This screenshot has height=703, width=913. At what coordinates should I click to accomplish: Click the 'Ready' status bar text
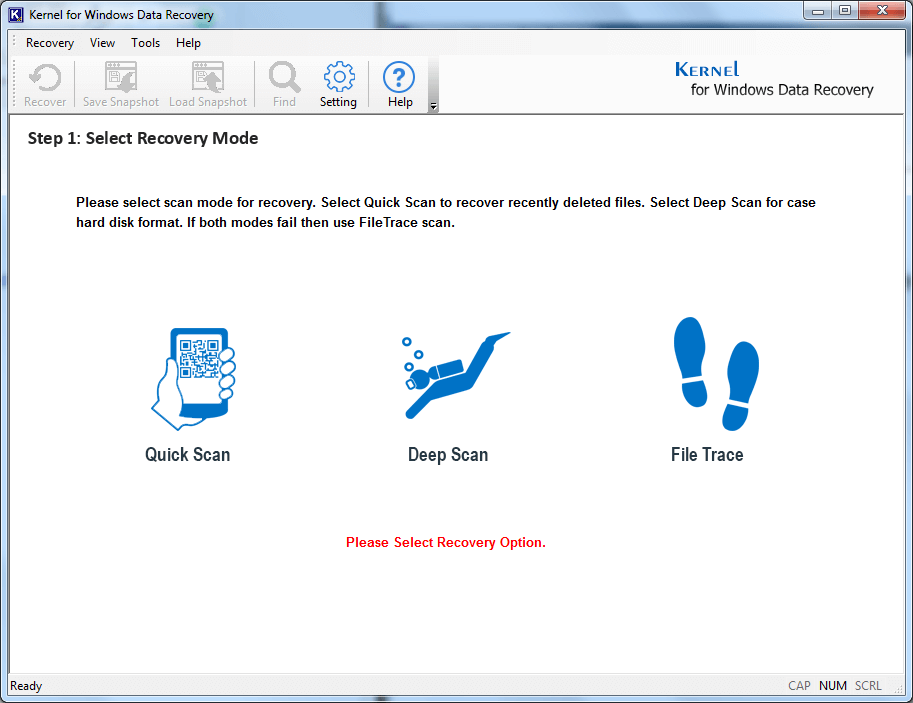pos(26,686)
